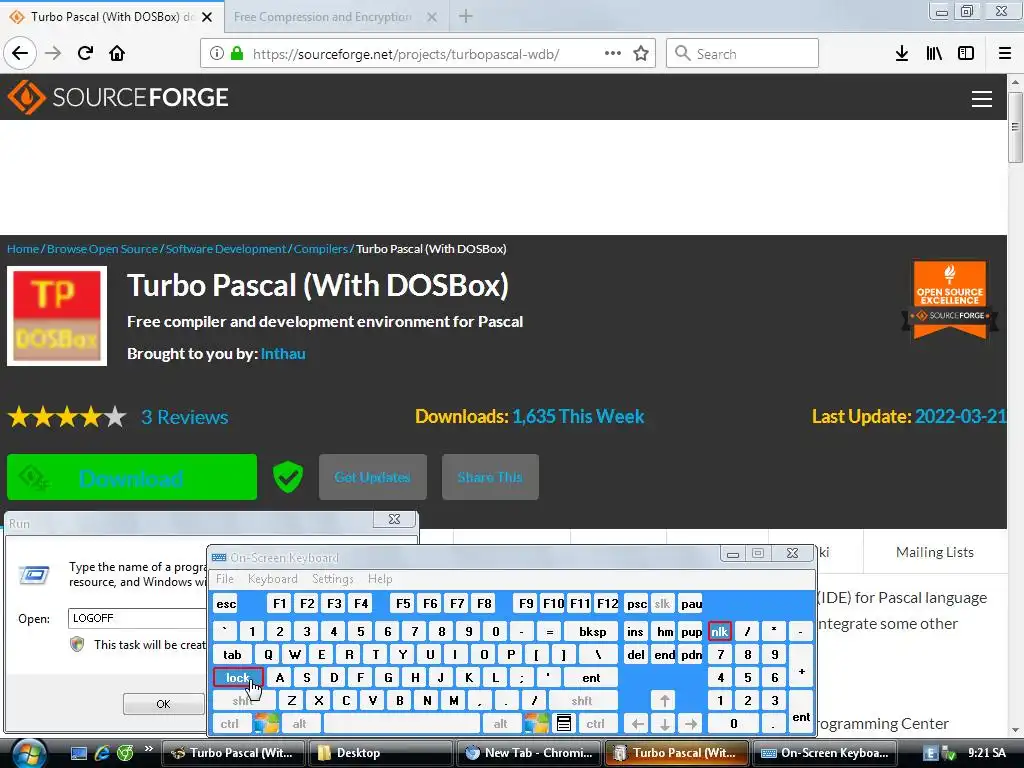Click the Open field containing LOGOFF
The height and width of the screenshot is (768, 1024).
pos(138,618)
